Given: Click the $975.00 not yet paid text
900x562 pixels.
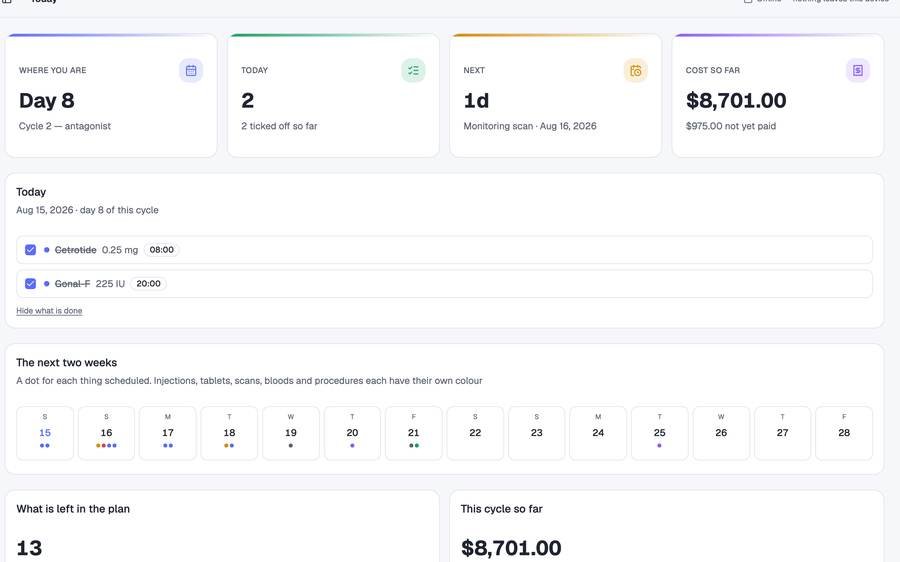Looking at the screenshot, I should (x=731, y=126).
